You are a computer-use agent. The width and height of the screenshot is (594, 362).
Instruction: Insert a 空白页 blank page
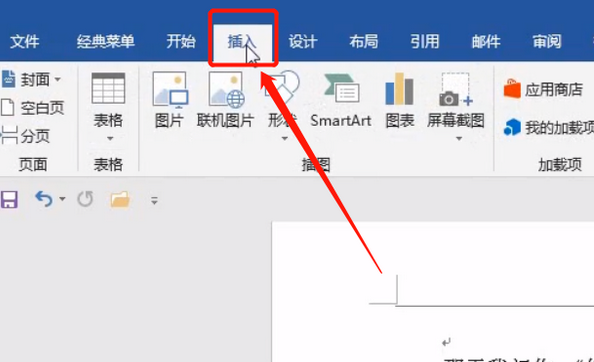point(33,108)
